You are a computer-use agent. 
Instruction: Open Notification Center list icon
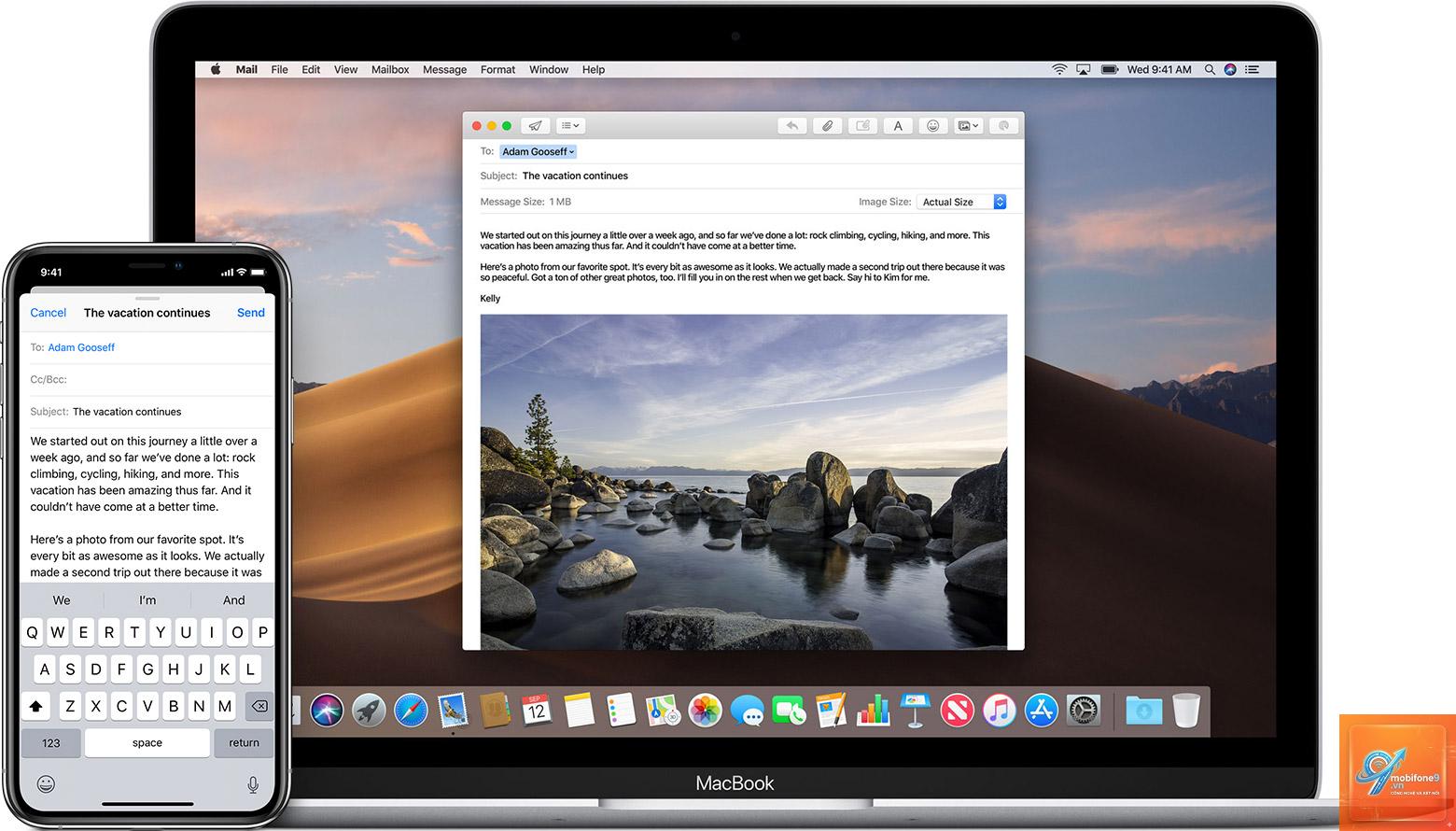pyautogui.click(x=1253, y=69)
